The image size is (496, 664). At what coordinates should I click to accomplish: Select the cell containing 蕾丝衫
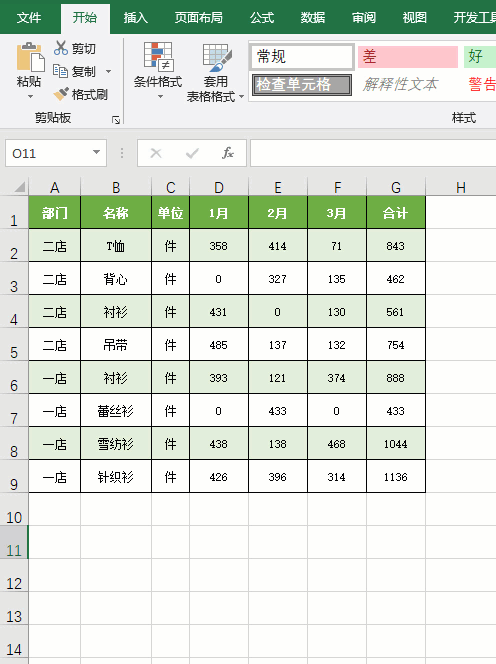(116, 411)
